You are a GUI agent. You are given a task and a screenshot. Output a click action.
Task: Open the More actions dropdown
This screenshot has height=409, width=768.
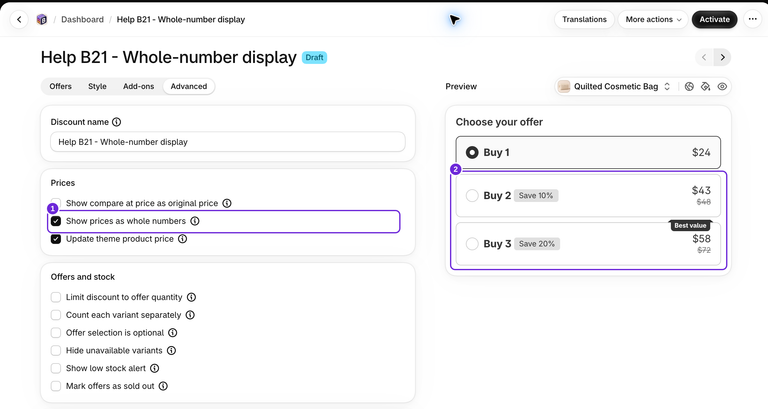click(653, 20)
